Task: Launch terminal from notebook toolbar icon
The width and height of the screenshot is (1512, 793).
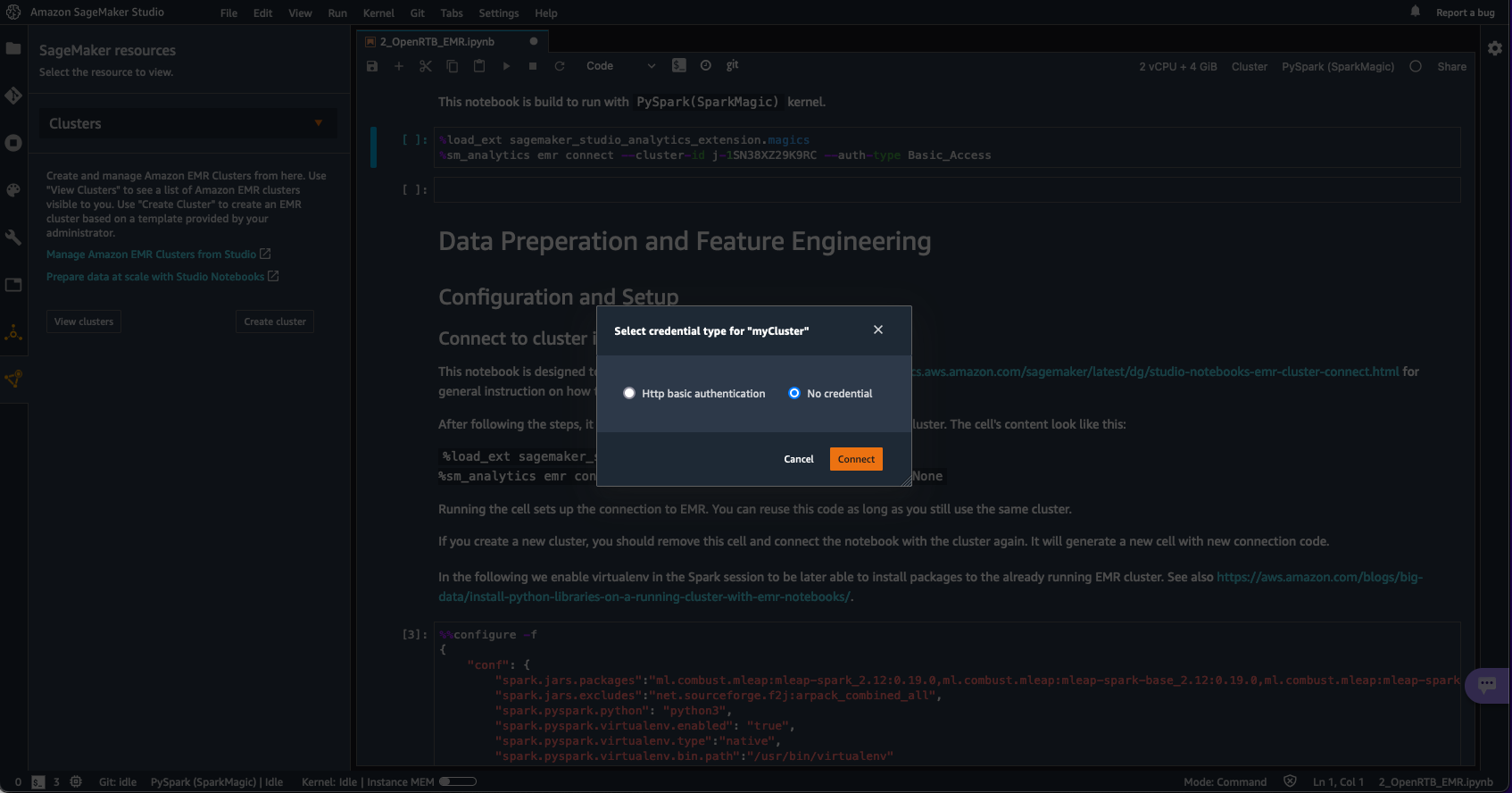Action: pyautogui.click(x=679, y=65)
